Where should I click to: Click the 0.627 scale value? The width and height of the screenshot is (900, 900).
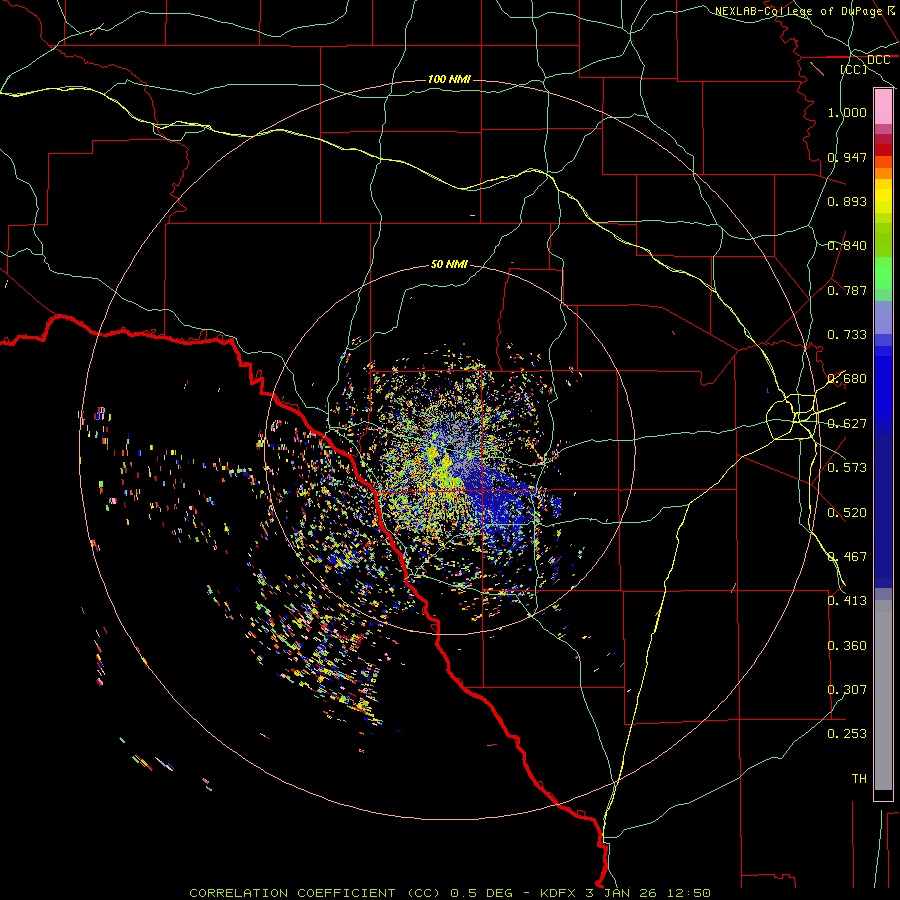(847, 424)
